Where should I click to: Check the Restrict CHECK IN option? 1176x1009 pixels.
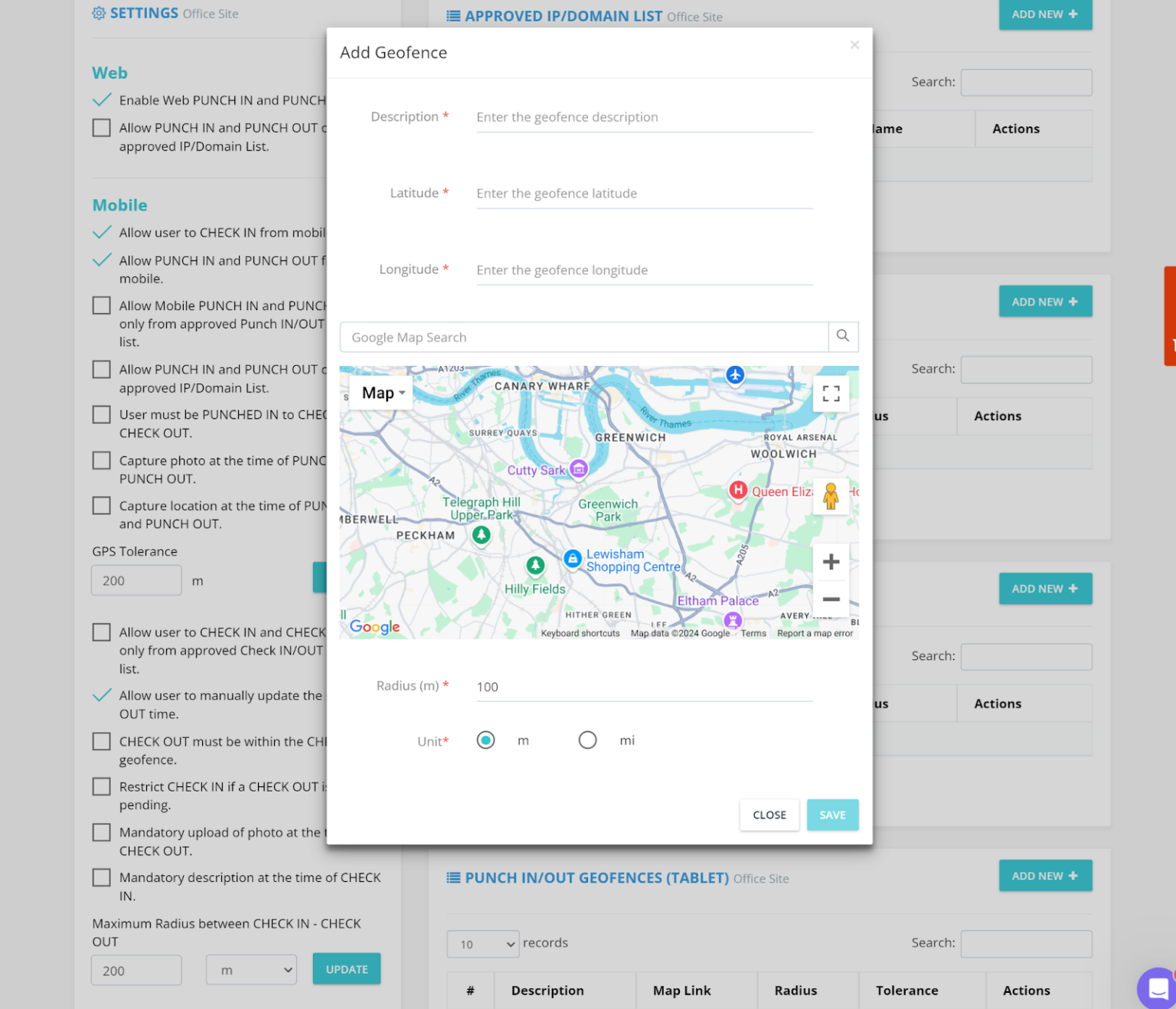point(101,786)
